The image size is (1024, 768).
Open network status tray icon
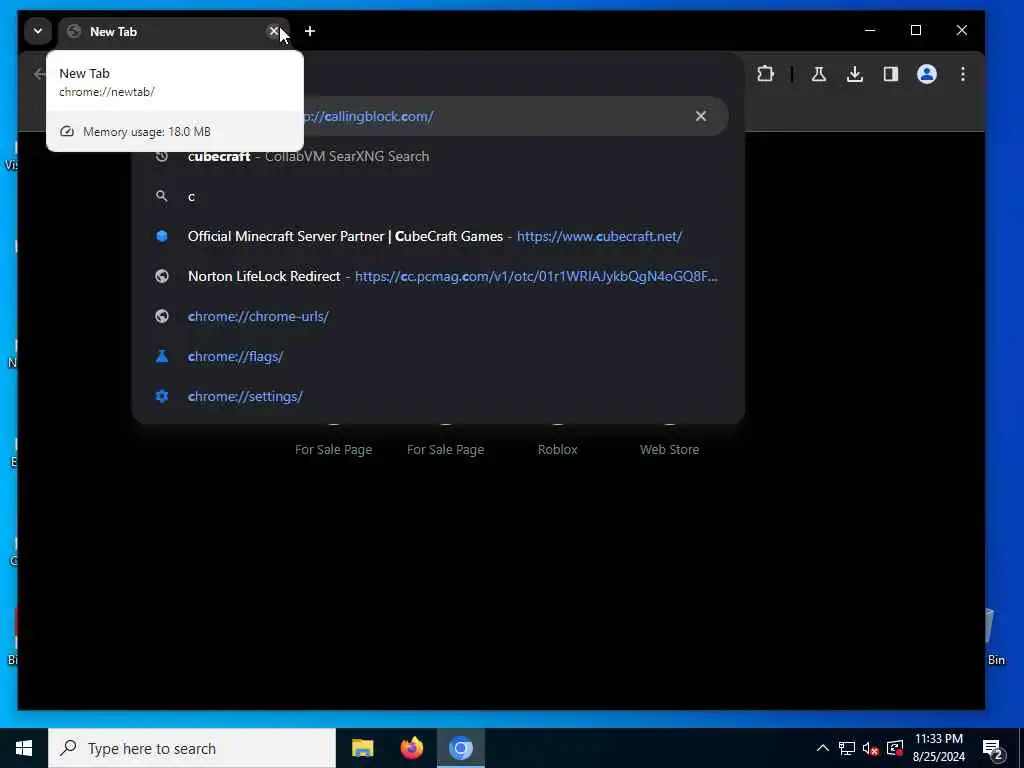[846, 748]
